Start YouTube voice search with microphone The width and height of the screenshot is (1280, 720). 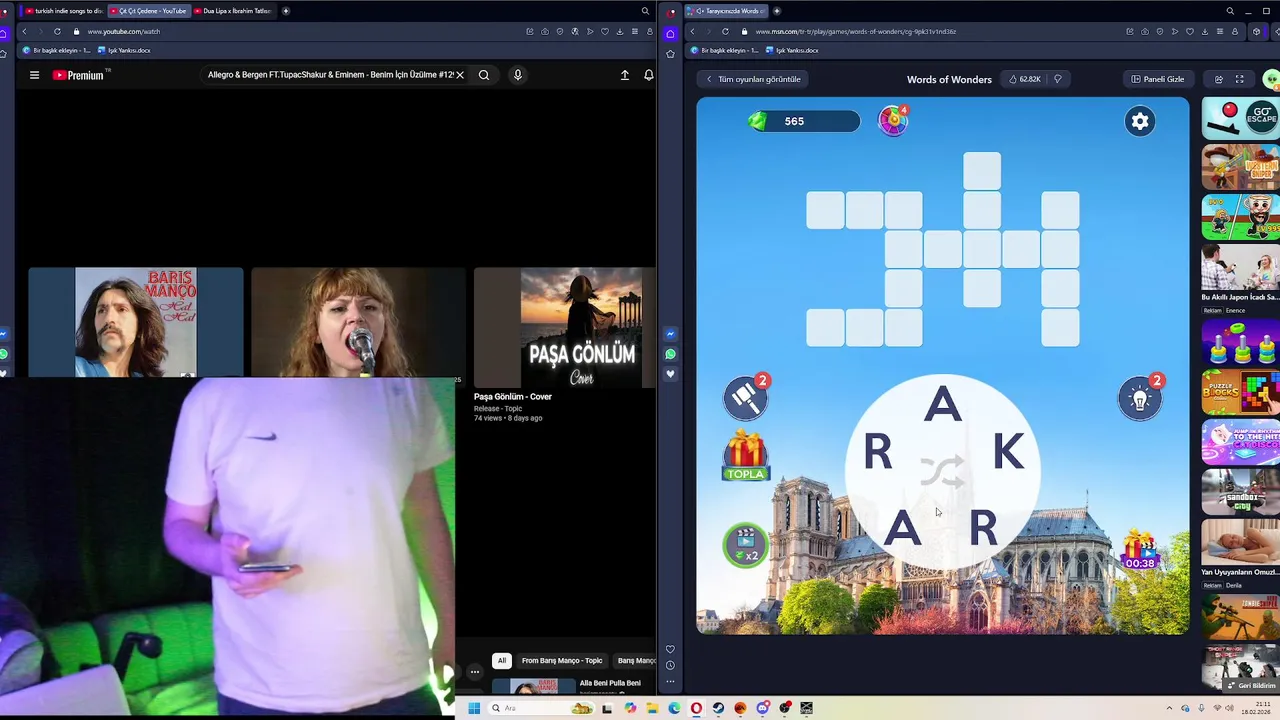point(517,75)
